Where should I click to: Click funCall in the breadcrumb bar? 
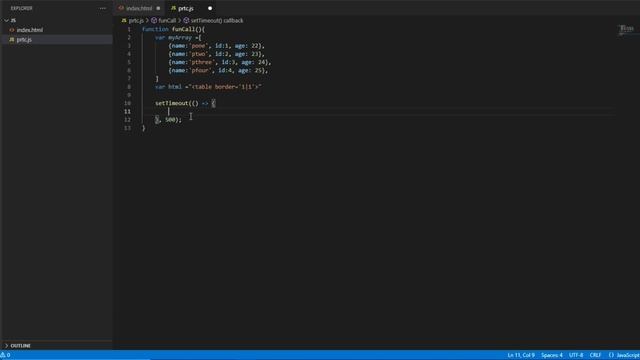point(167,20)
